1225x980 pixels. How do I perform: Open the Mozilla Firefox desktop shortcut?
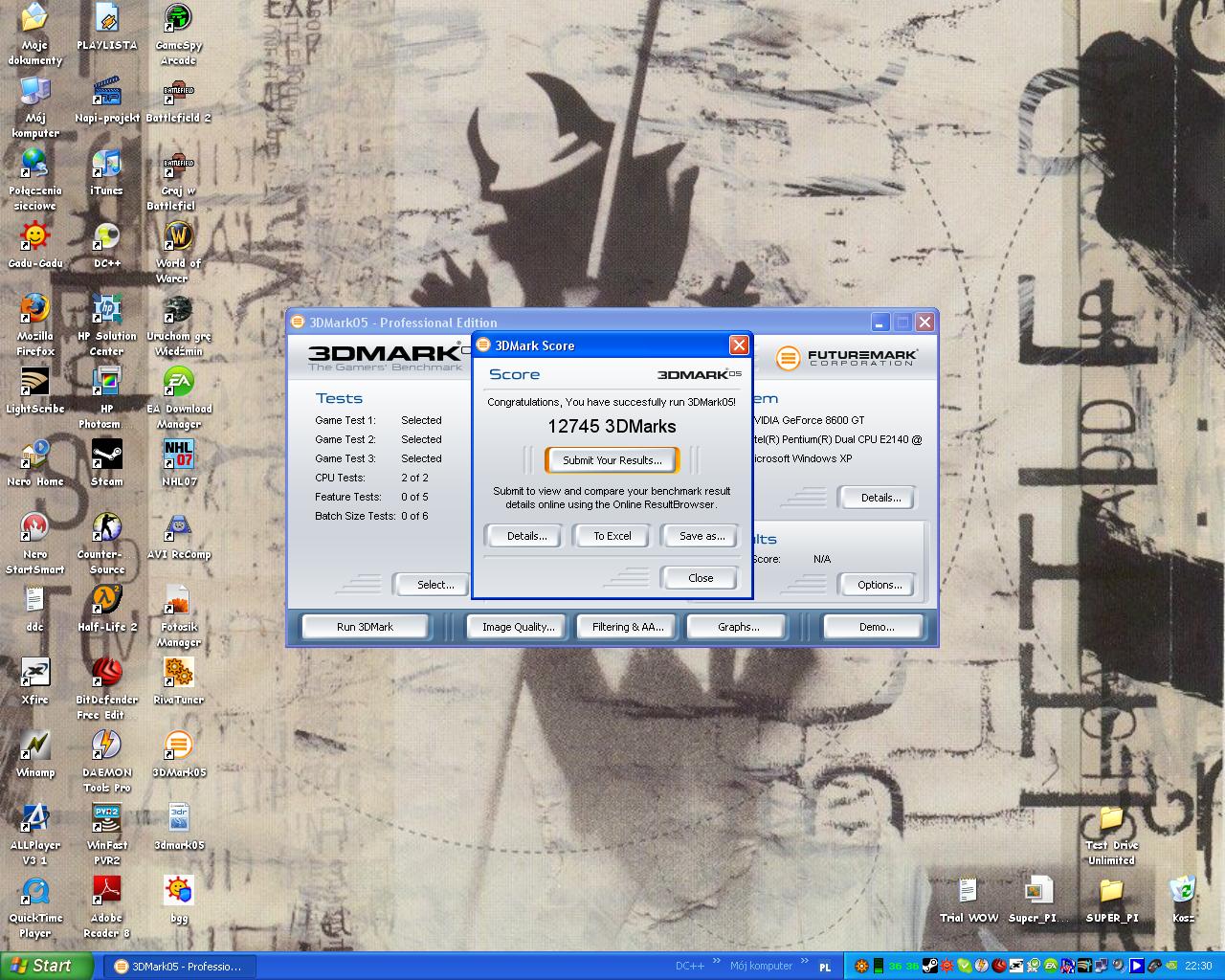(34, 325)
